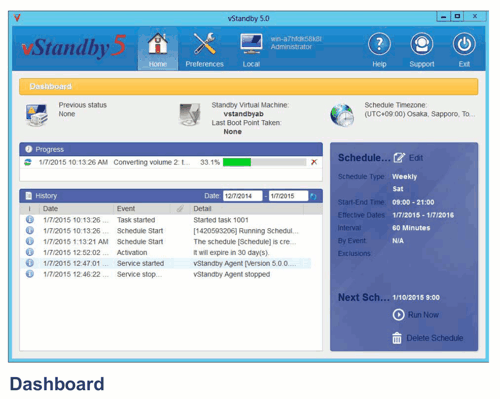Viewport: 500px width, 399px height.
Task: Click the Run Now link text
Action: point(423,315)
